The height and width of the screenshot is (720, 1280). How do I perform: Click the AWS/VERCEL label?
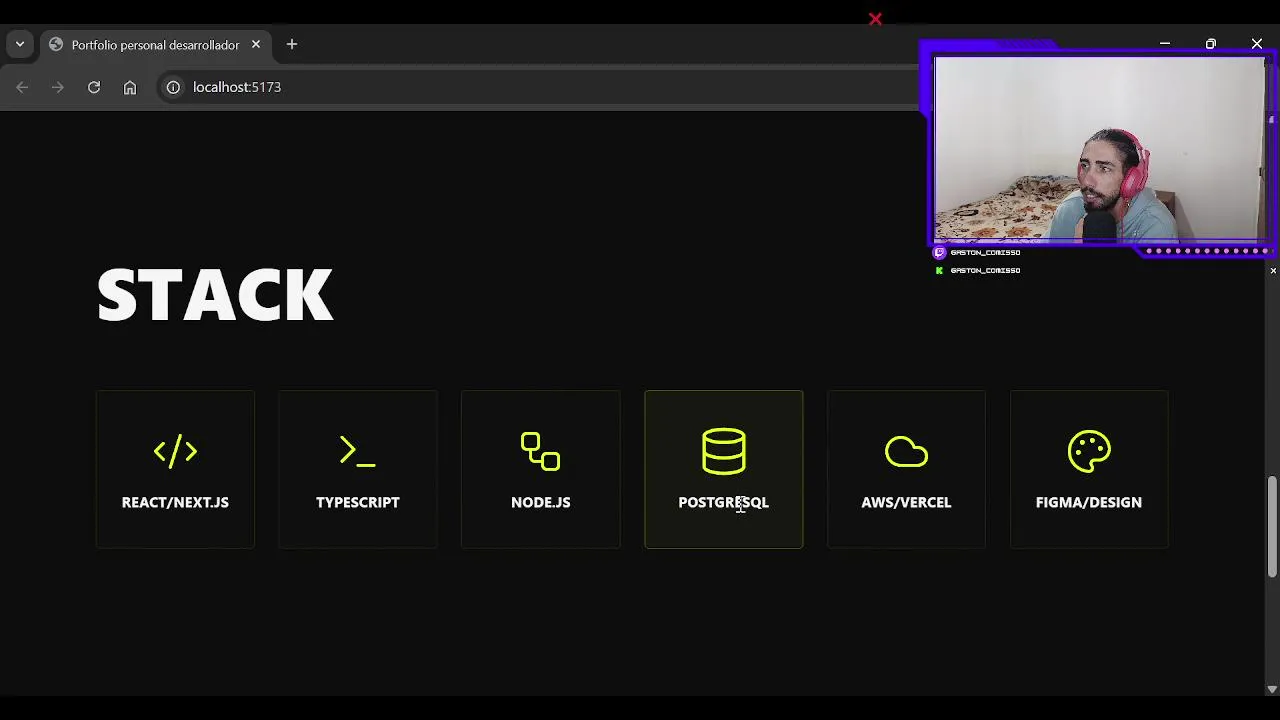tap(906, 502)
